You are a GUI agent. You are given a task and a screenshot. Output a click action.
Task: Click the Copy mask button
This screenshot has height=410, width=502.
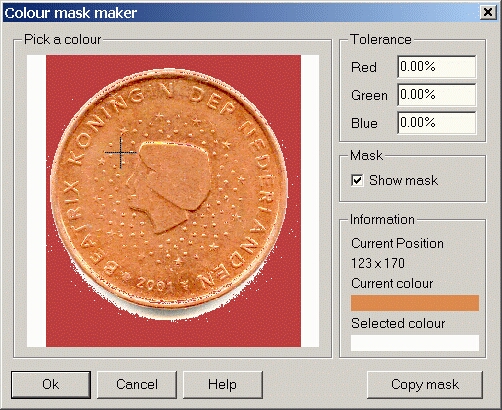tap(425, 385)
